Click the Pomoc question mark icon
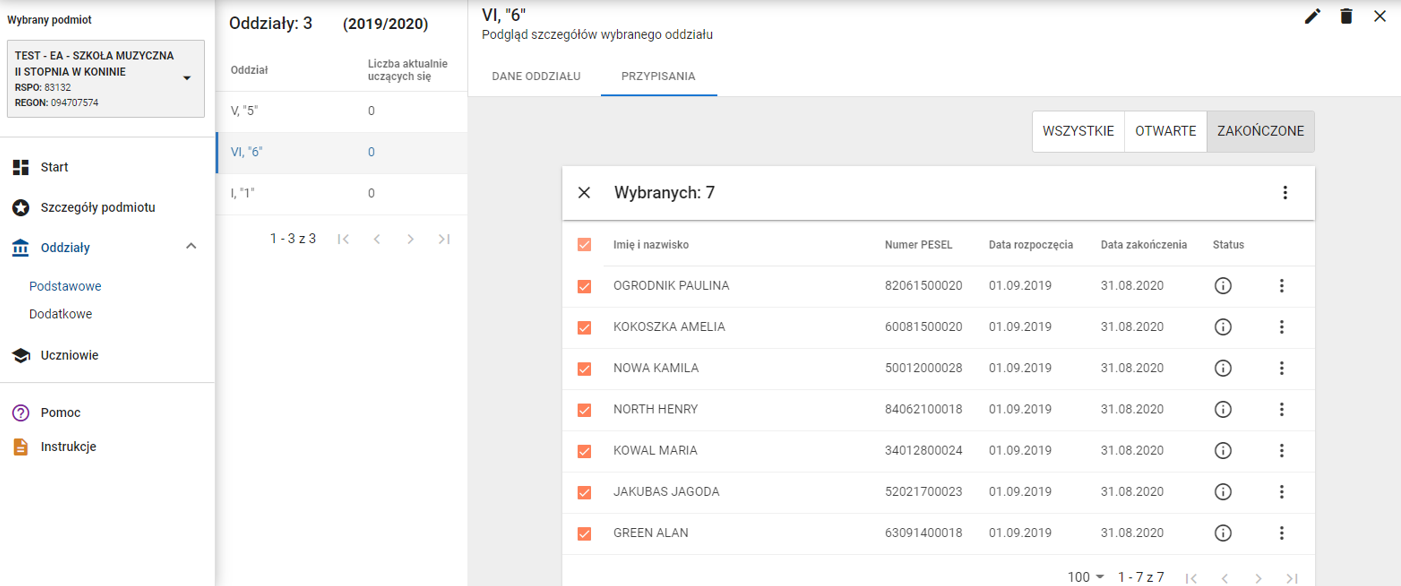Screen dimensions: 1401x586 tap(20, 413)
